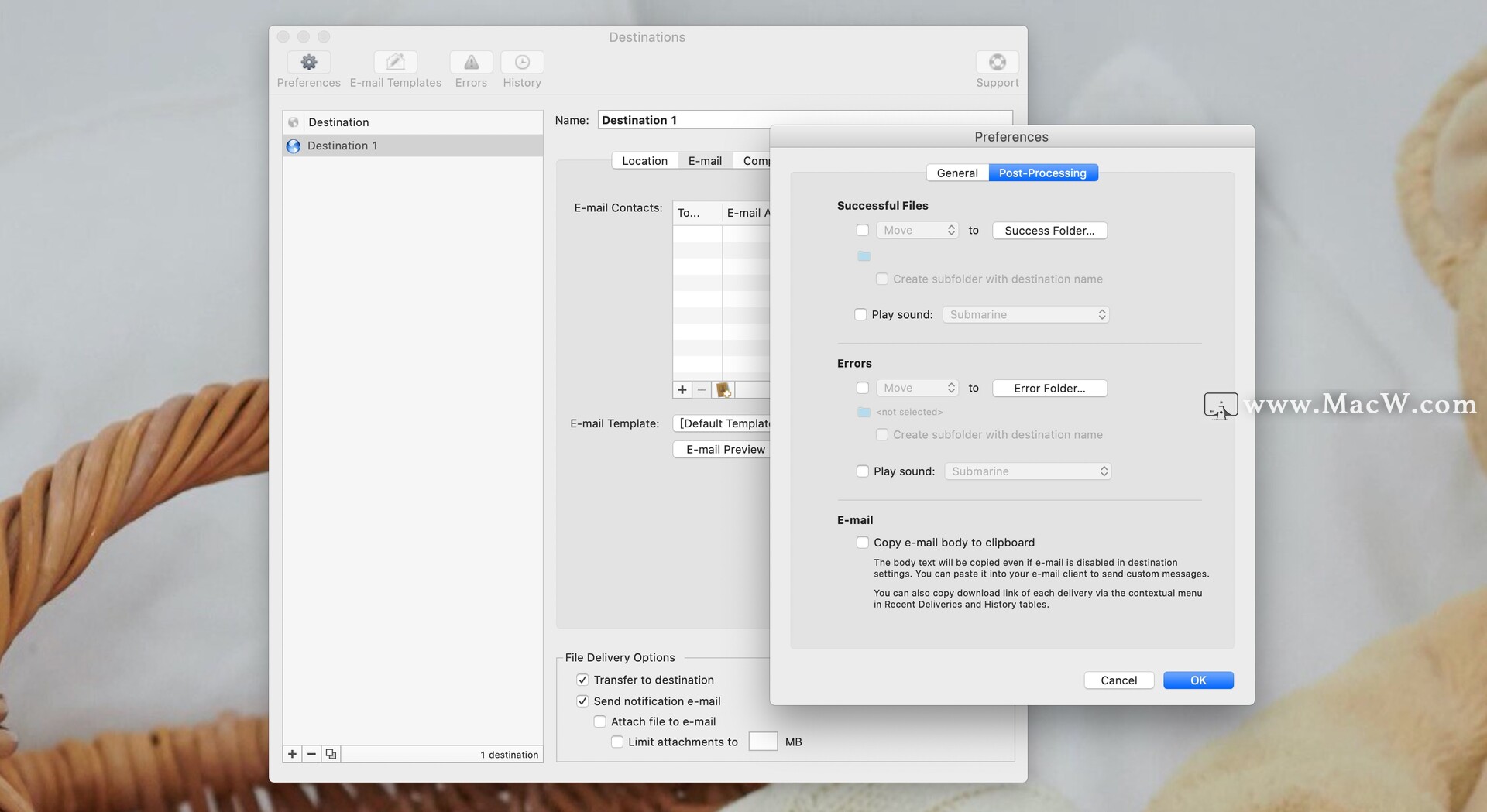Click E-mail A... column header in contacts table
The width and height of the screenshot is (1487, 812).
coord(747,213)
